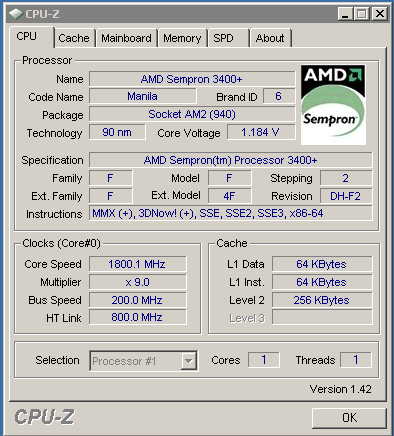
Task: Click the Brand ID value 6
Action: click(279, 97)
